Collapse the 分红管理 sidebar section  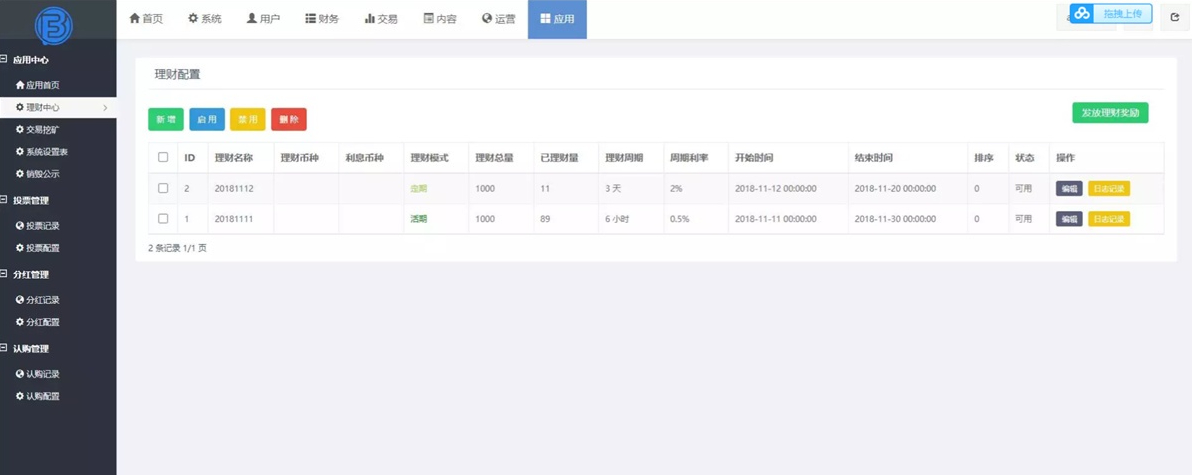pos(5,274)
